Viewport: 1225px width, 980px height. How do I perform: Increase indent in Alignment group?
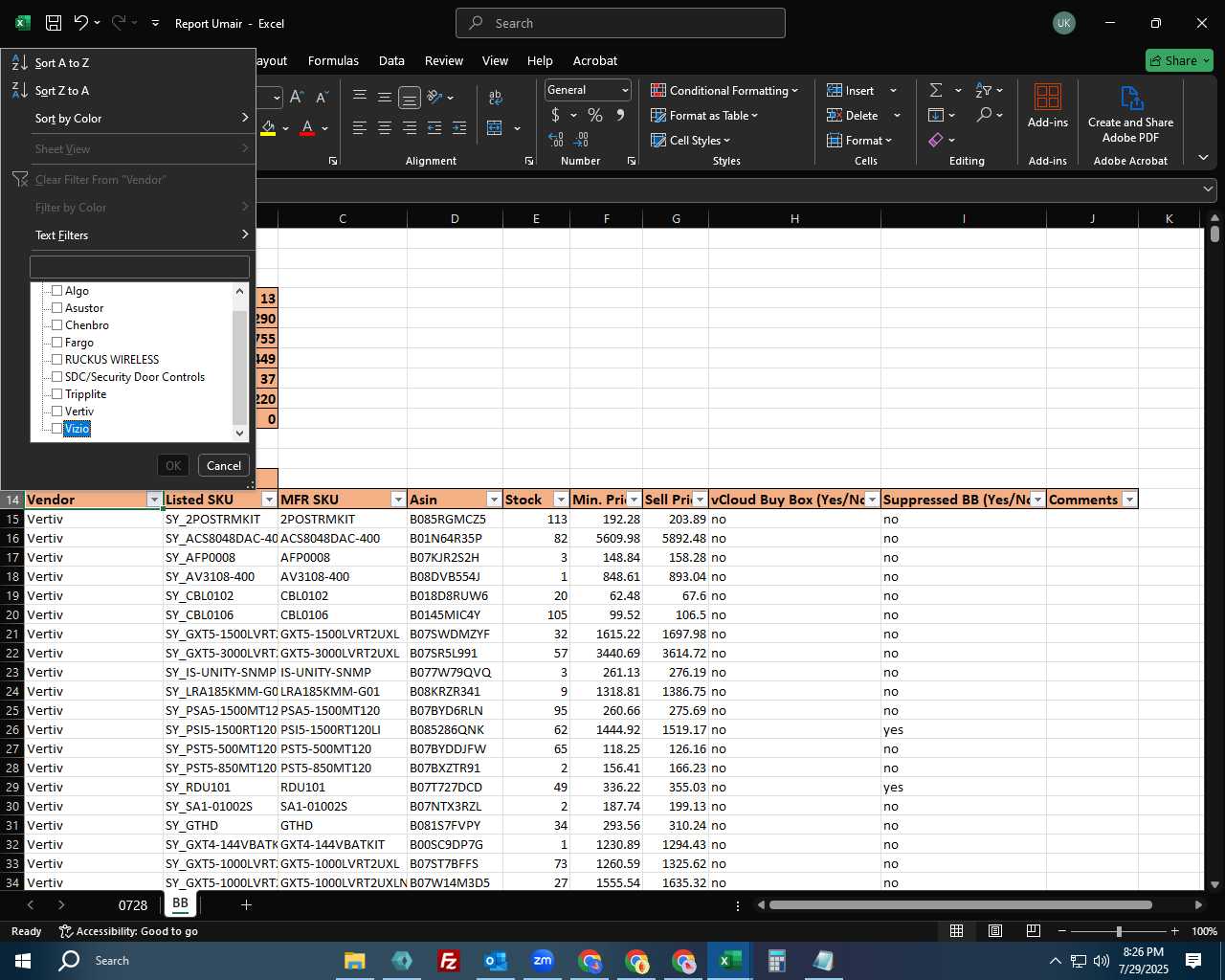tap(459, 127)
